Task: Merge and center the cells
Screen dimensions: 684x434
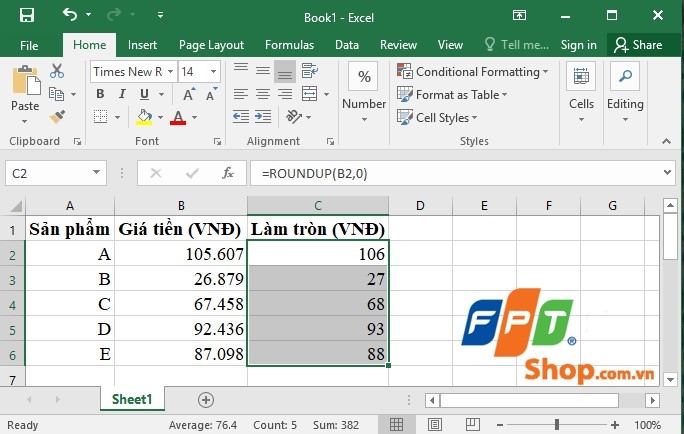Action: tap(310, 94)
